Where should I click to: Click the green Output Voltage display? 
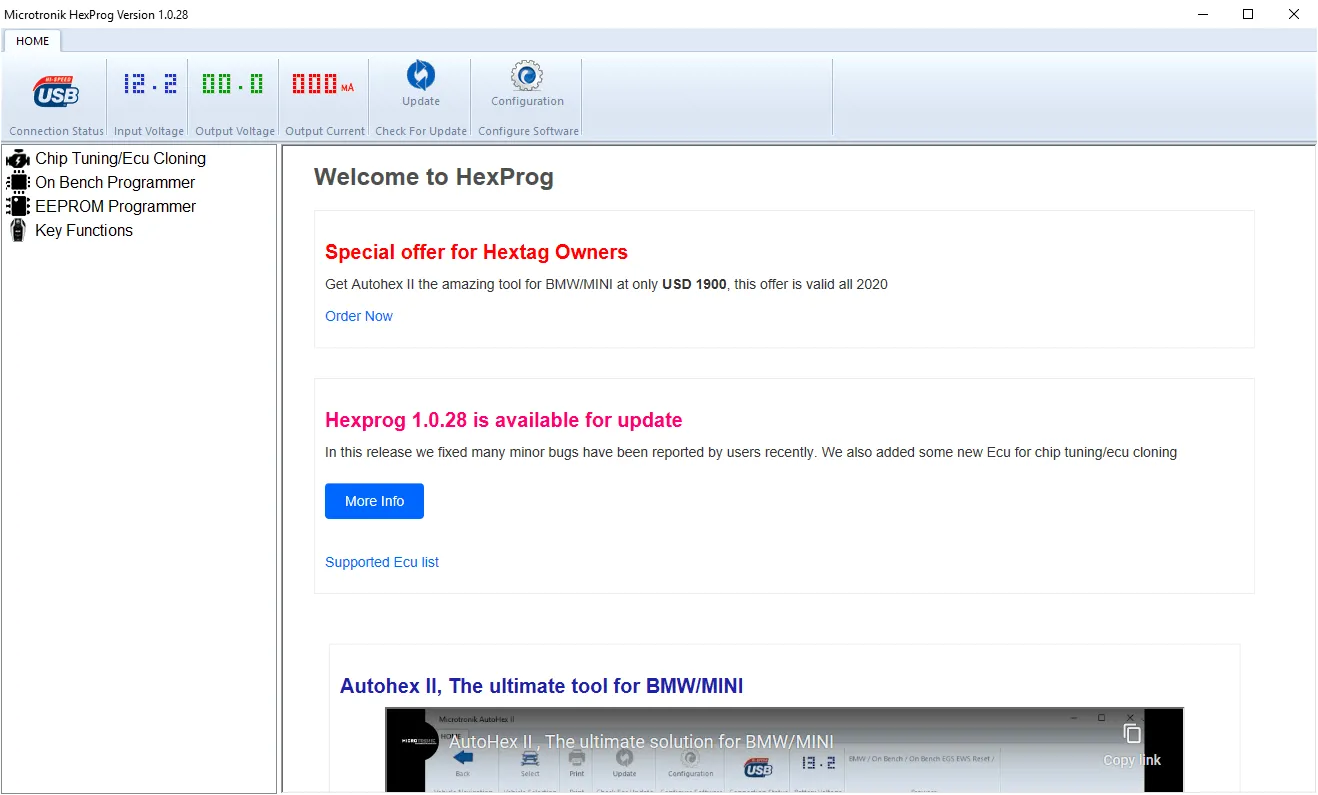[233, 84]
